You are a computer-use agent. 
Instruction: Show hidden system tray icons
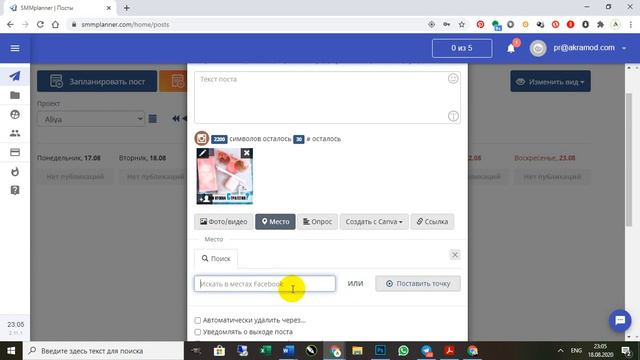click(560, 351)
